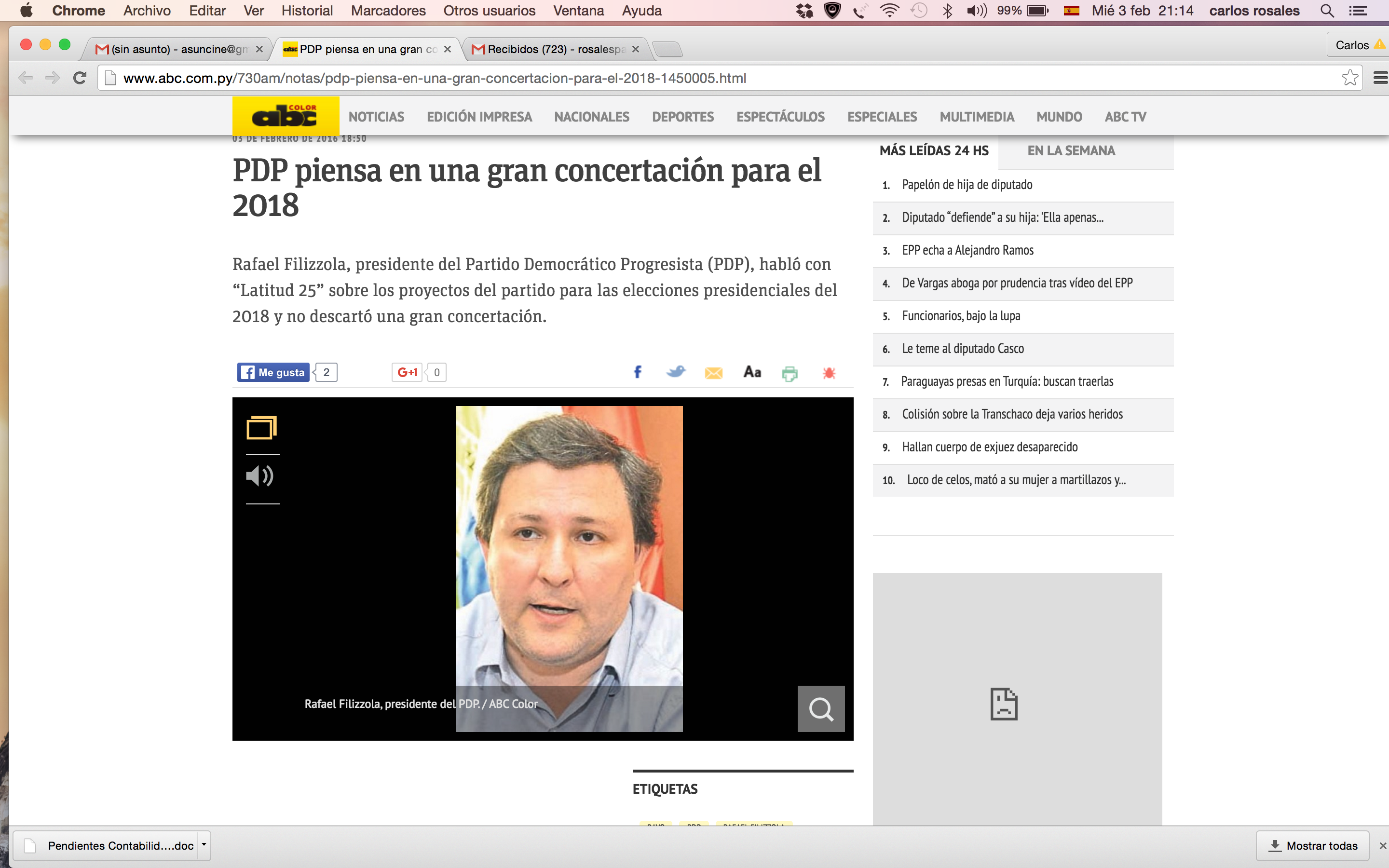Close the PDP piensa tab

click(x=448, y=49)
